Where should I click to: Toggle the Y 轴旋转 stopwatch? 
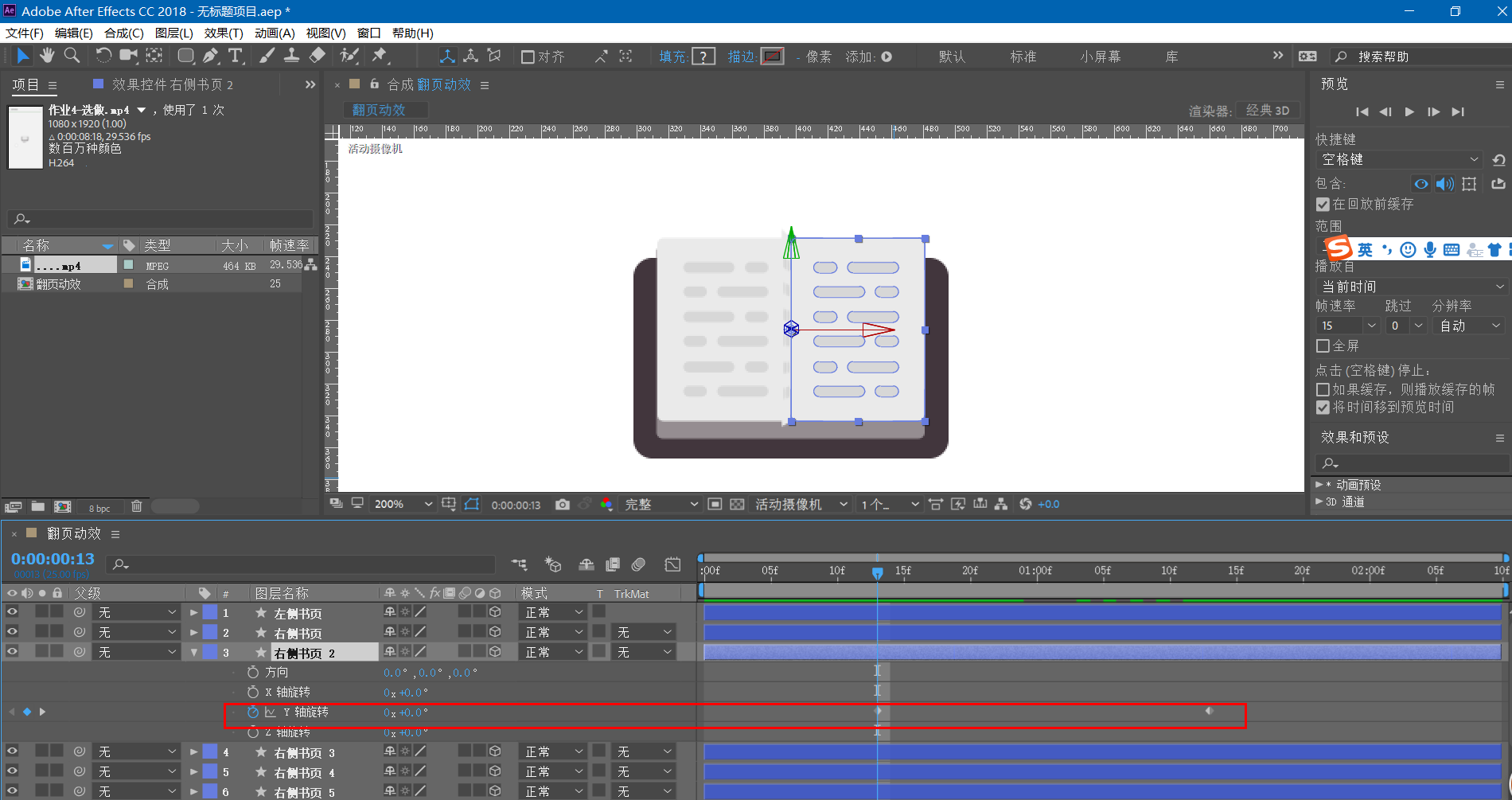(253, 712)
